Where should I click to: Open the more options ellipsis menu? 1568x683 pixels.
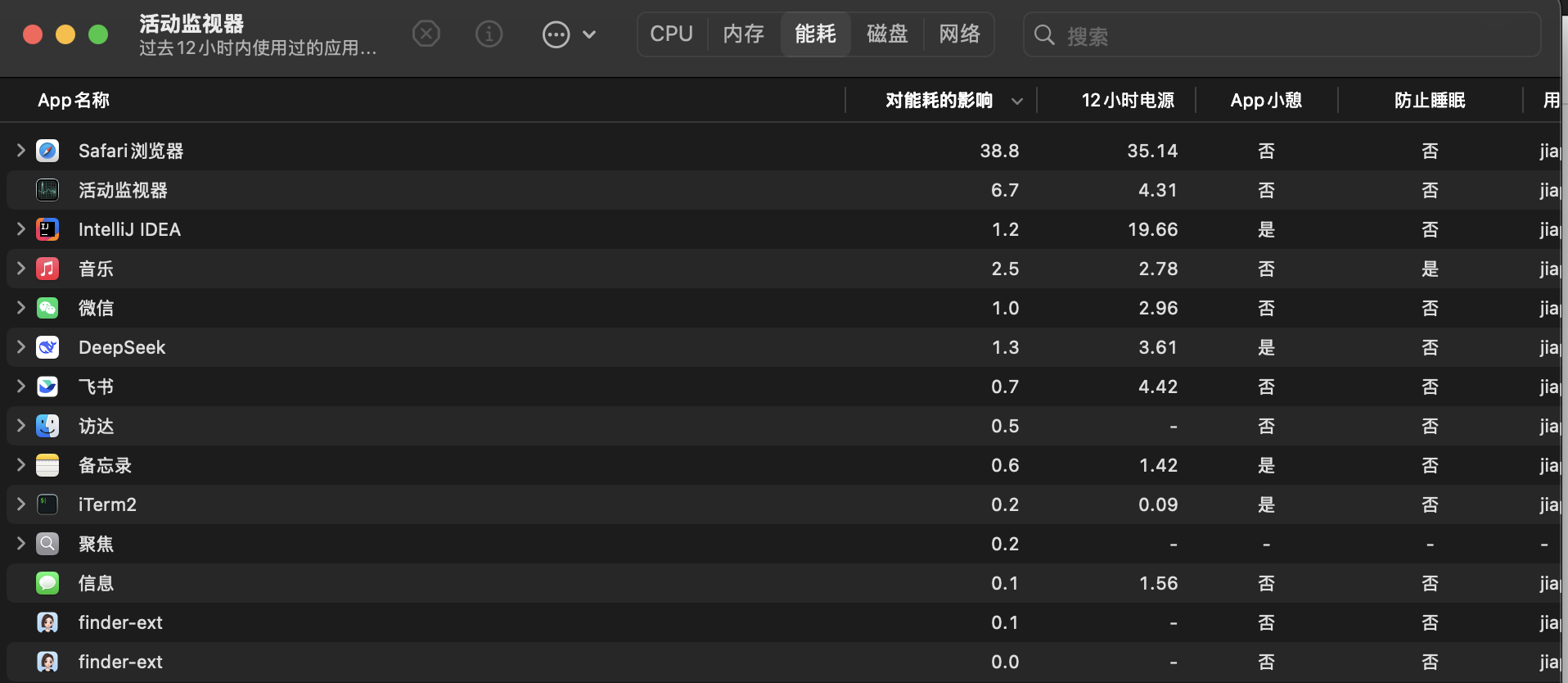point(556,34)
